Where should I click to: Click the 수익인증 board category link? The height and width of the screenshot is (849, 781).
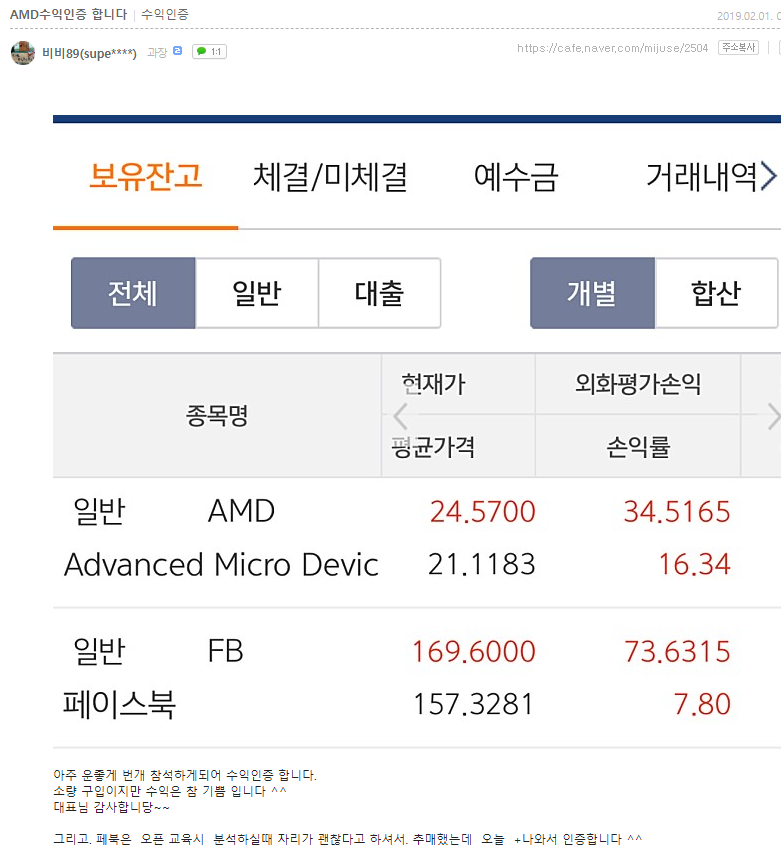click(165, 14)
